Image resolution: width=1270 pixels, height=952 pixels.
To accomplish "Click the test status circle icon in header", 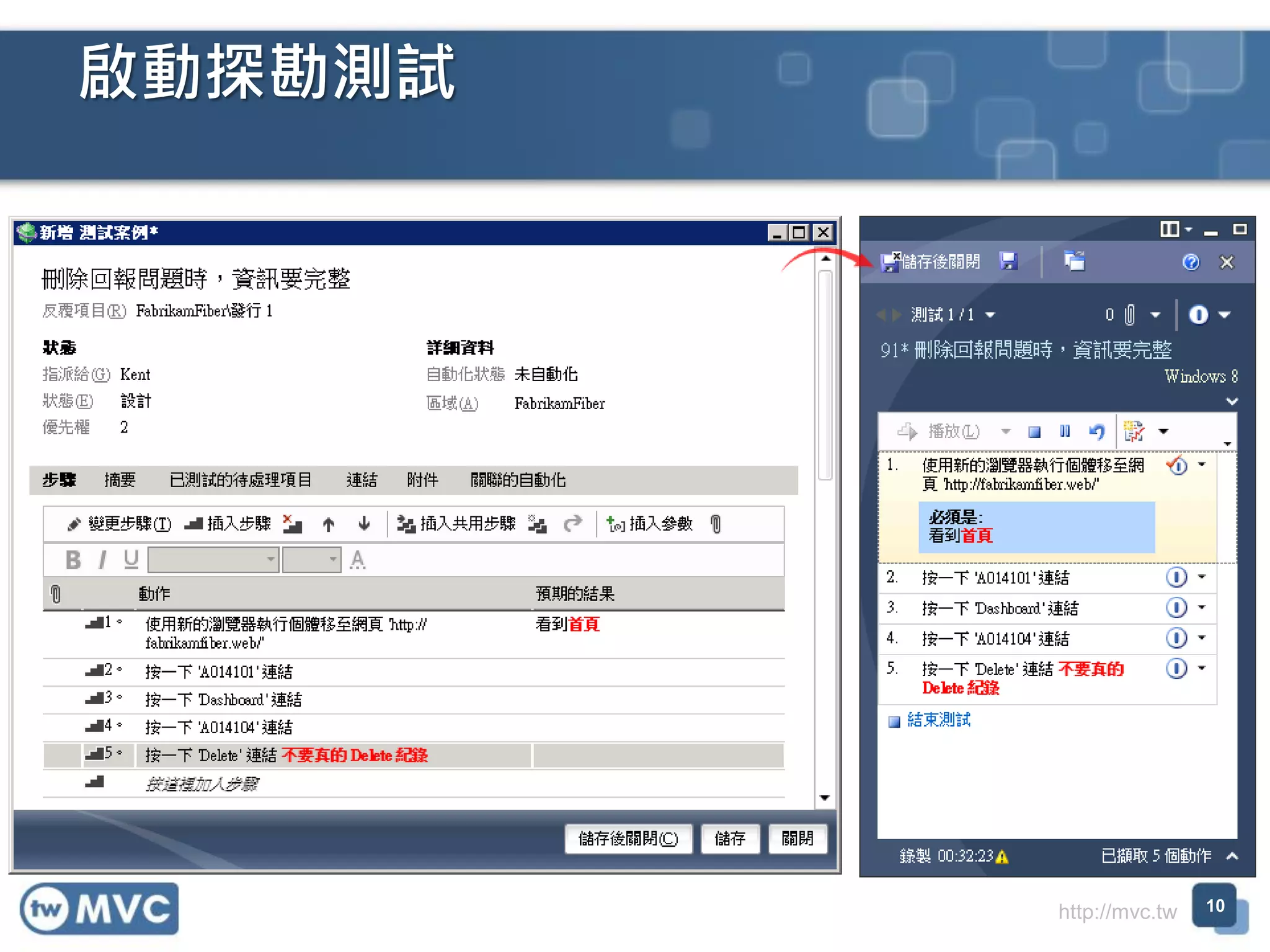I will pos(1198,315).
